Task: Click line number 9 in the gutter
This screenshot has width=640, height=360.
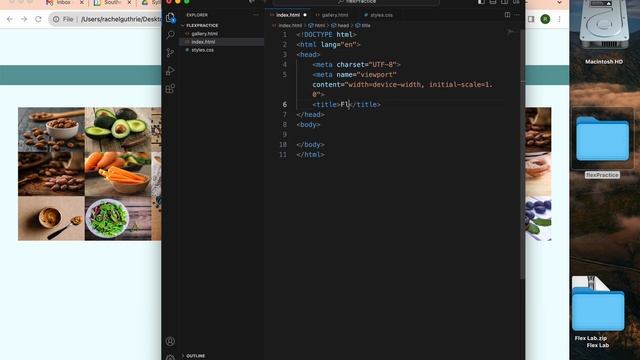Action: (x=284, y=135)
